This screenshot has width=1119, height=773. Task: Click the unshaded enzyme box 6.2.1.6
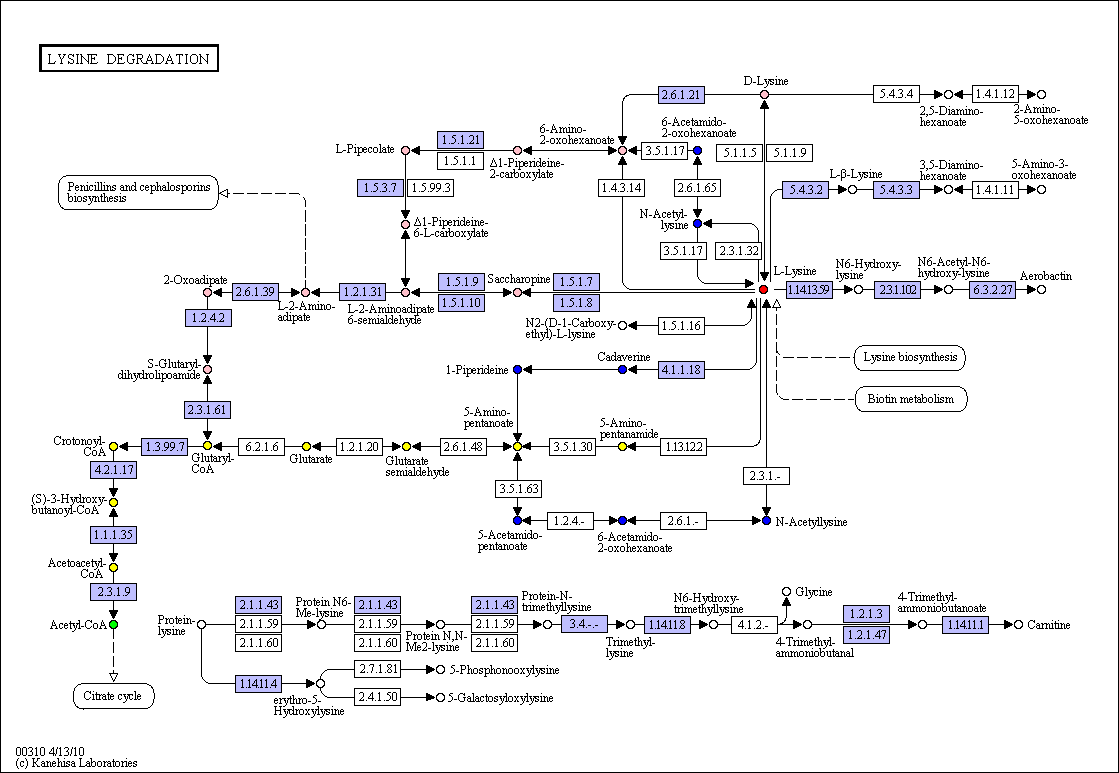coord(260,447)
